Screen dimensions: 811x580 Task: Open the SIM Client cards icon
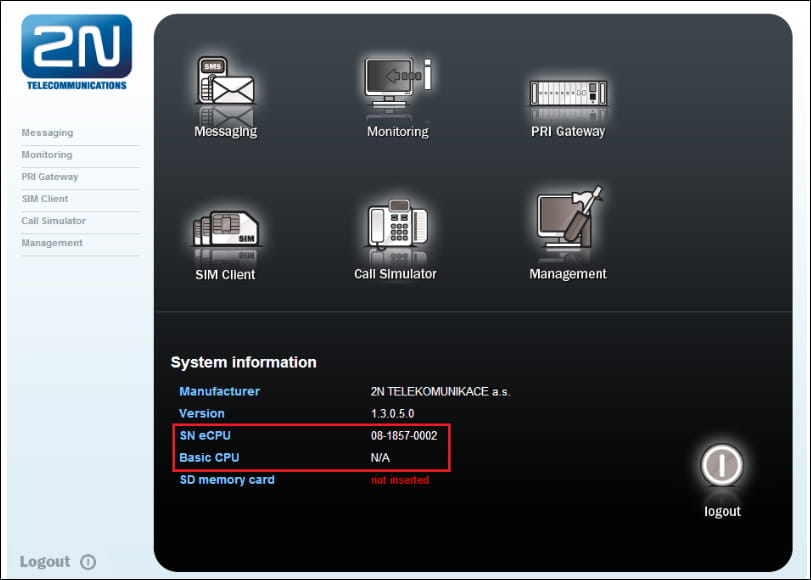[x=226, y=228]
